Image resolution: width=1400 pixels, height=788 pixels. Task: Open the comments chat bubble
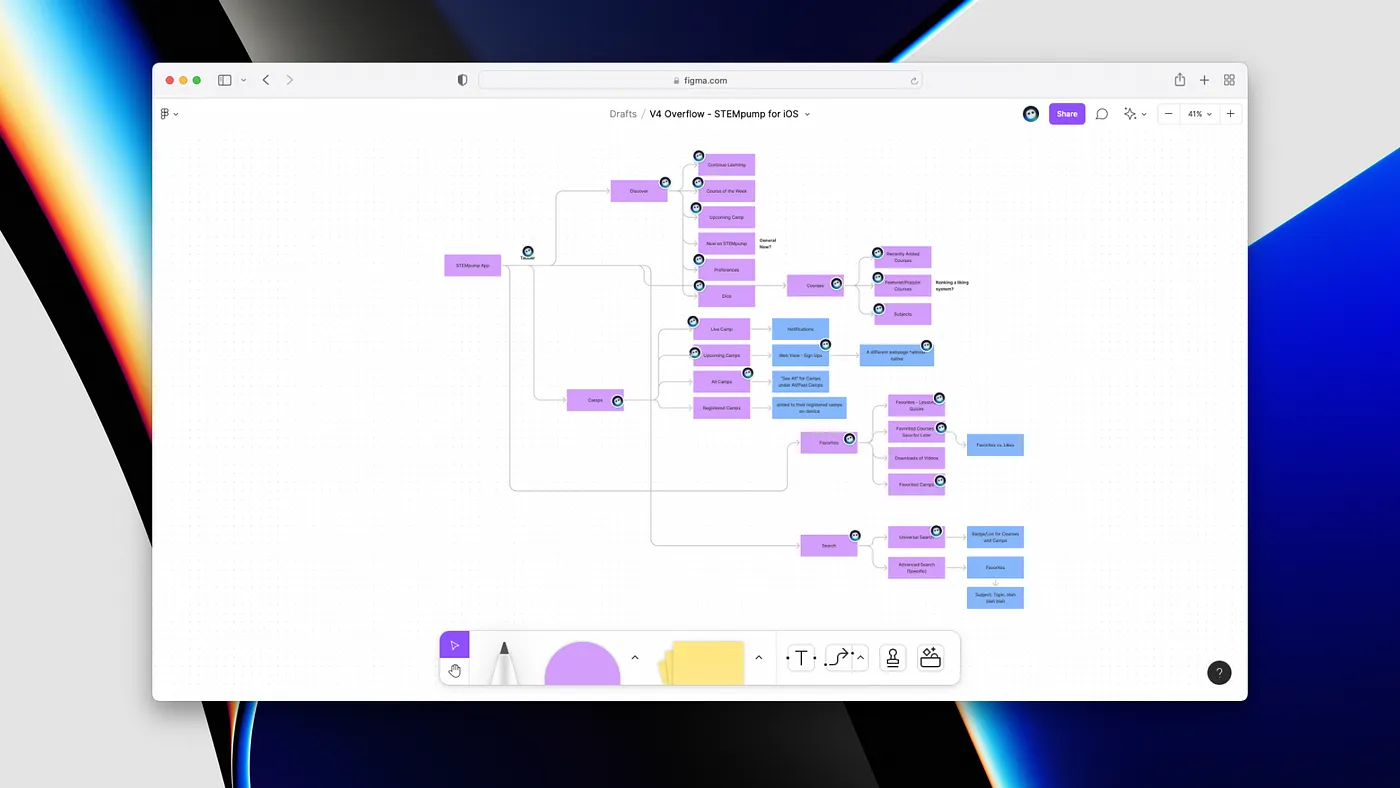(1102, 114)
